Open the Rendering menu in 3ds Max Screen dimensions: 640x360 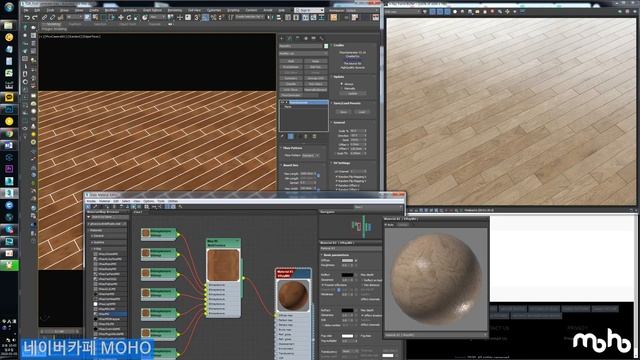tap(175, 10)
